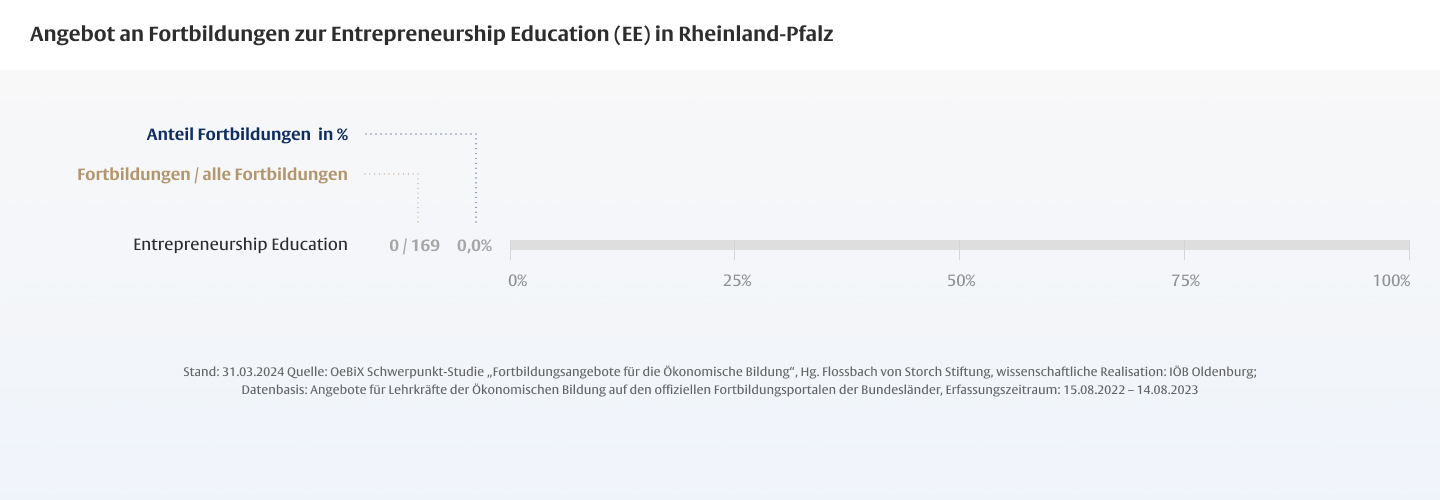
Task: Click the 50% axis tick label
Action: tap(961, 281)
